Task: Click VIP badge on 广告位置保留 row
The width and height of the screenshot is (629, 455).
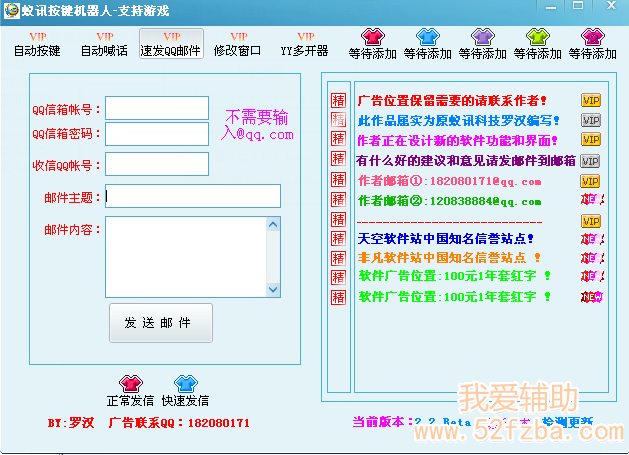Action: (591, 100)
